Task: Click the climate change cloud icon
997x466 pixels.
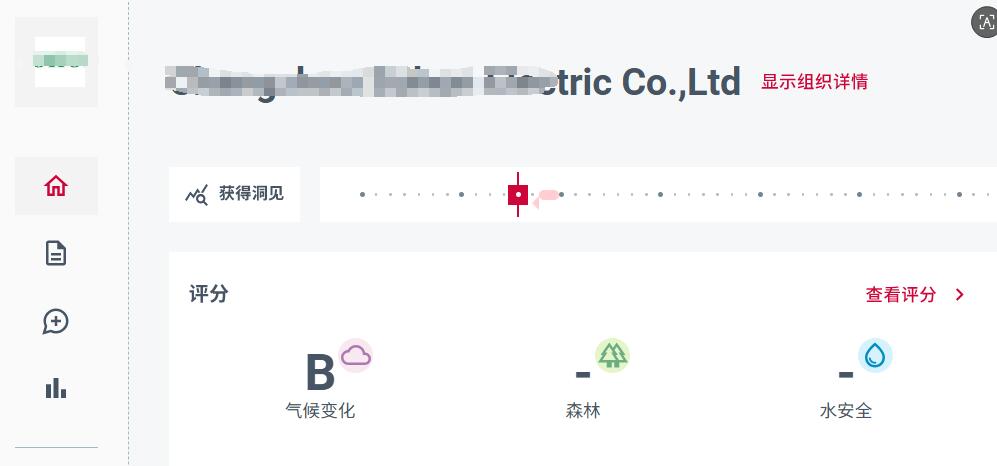Action: 355,355
